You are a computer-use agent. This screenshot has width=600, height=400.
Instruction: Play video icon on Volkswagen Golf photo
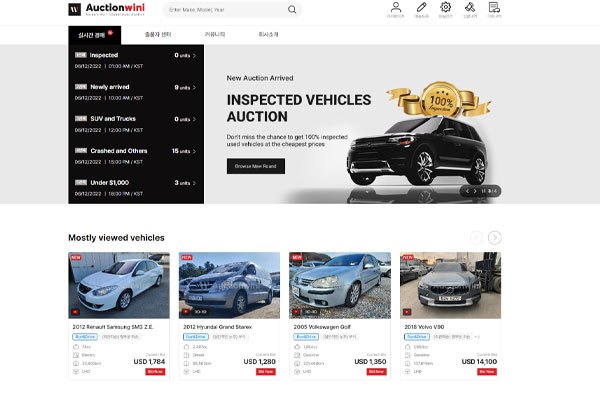(296, 312)
